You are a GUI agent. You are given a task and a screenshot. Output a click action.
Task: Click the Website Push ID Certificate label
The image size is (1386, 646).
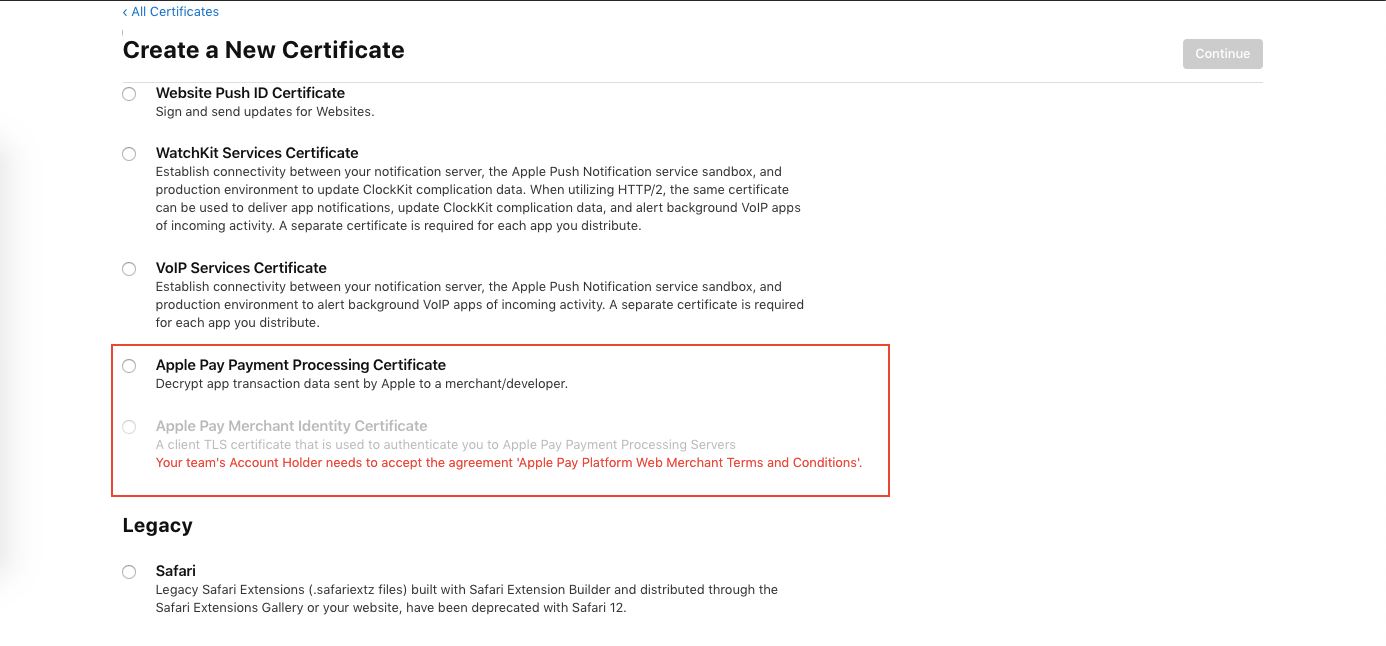[x=250, y=93]
